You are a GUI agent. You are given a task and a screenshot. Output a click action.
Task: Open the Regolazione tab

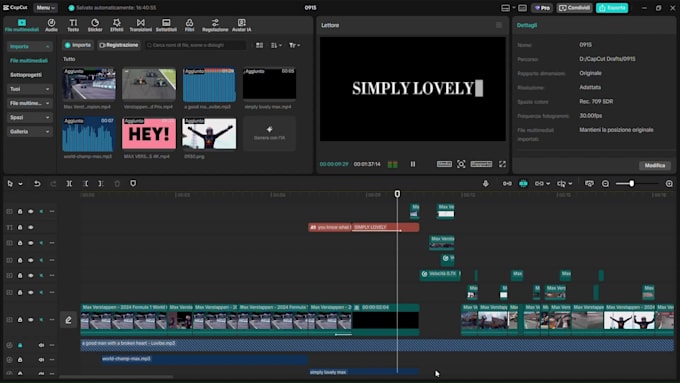point(215,25)
